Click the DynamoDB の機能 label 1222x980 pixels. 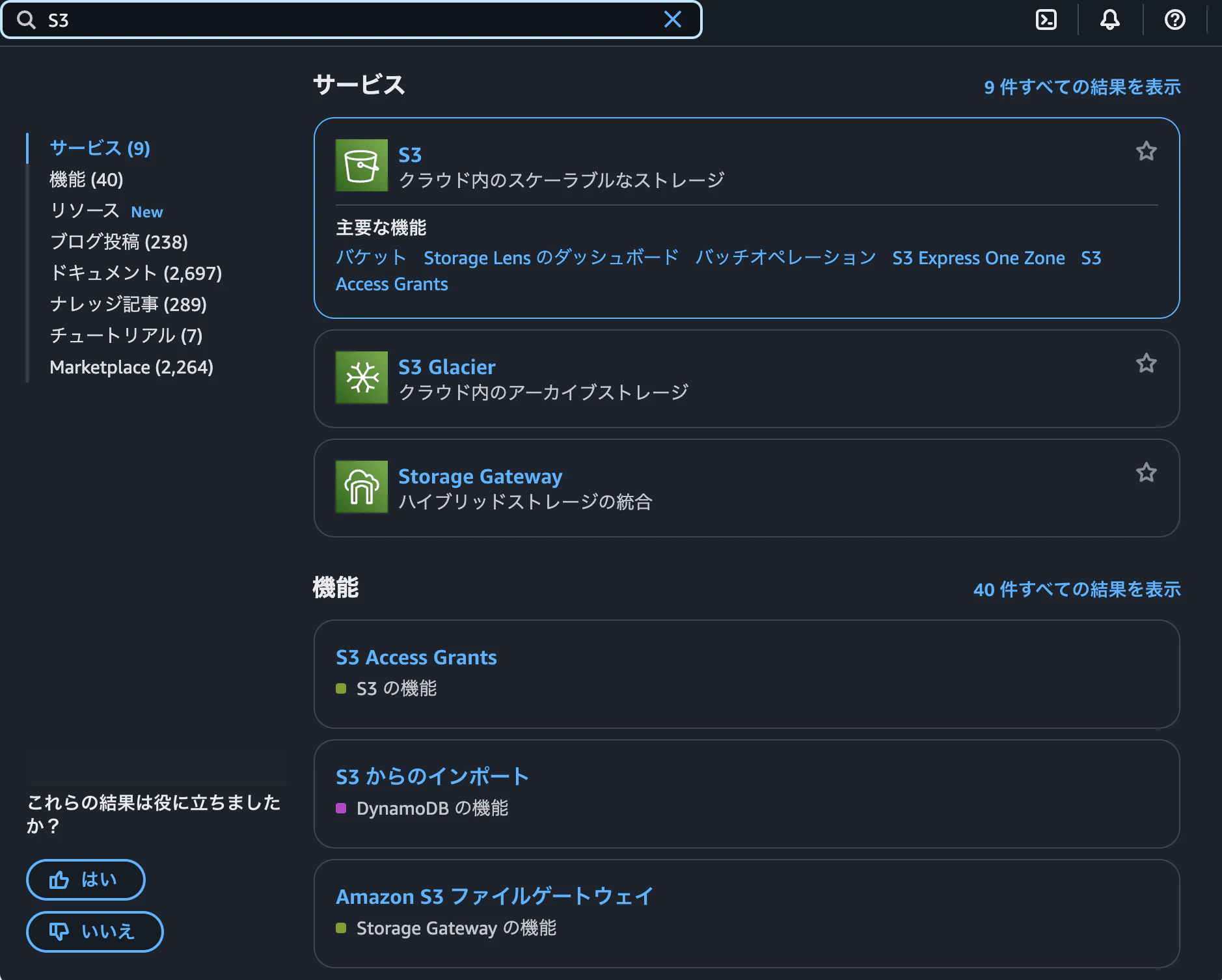(433, 808)
